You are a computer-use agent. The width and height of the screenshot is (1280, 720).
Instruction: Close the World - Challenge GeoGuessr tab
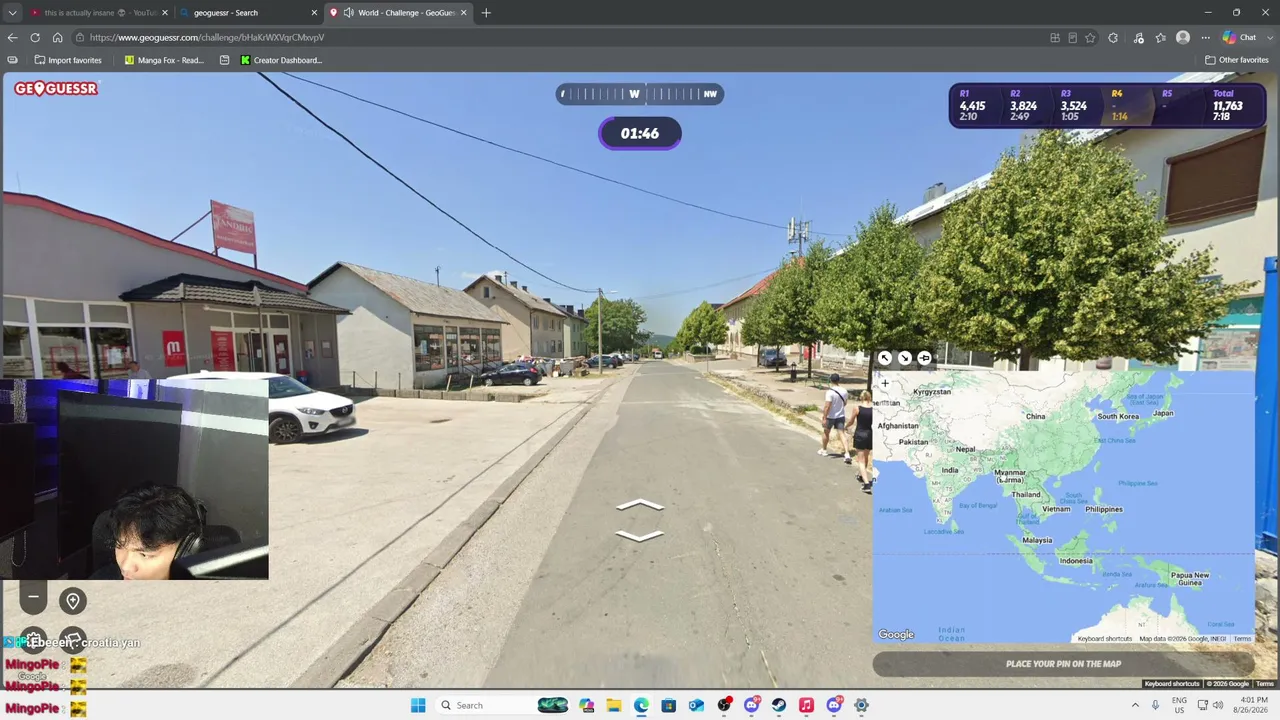(x=464, y=13)
